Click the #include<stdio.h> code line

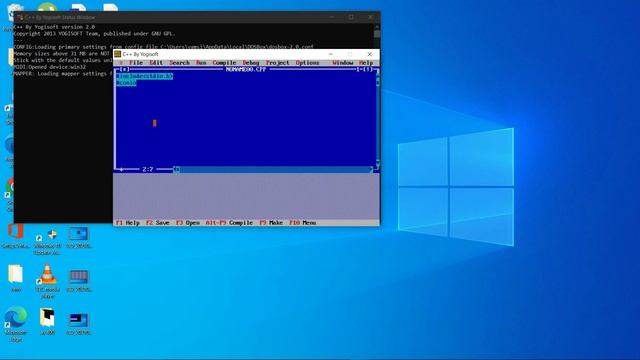tap(144, 76)
